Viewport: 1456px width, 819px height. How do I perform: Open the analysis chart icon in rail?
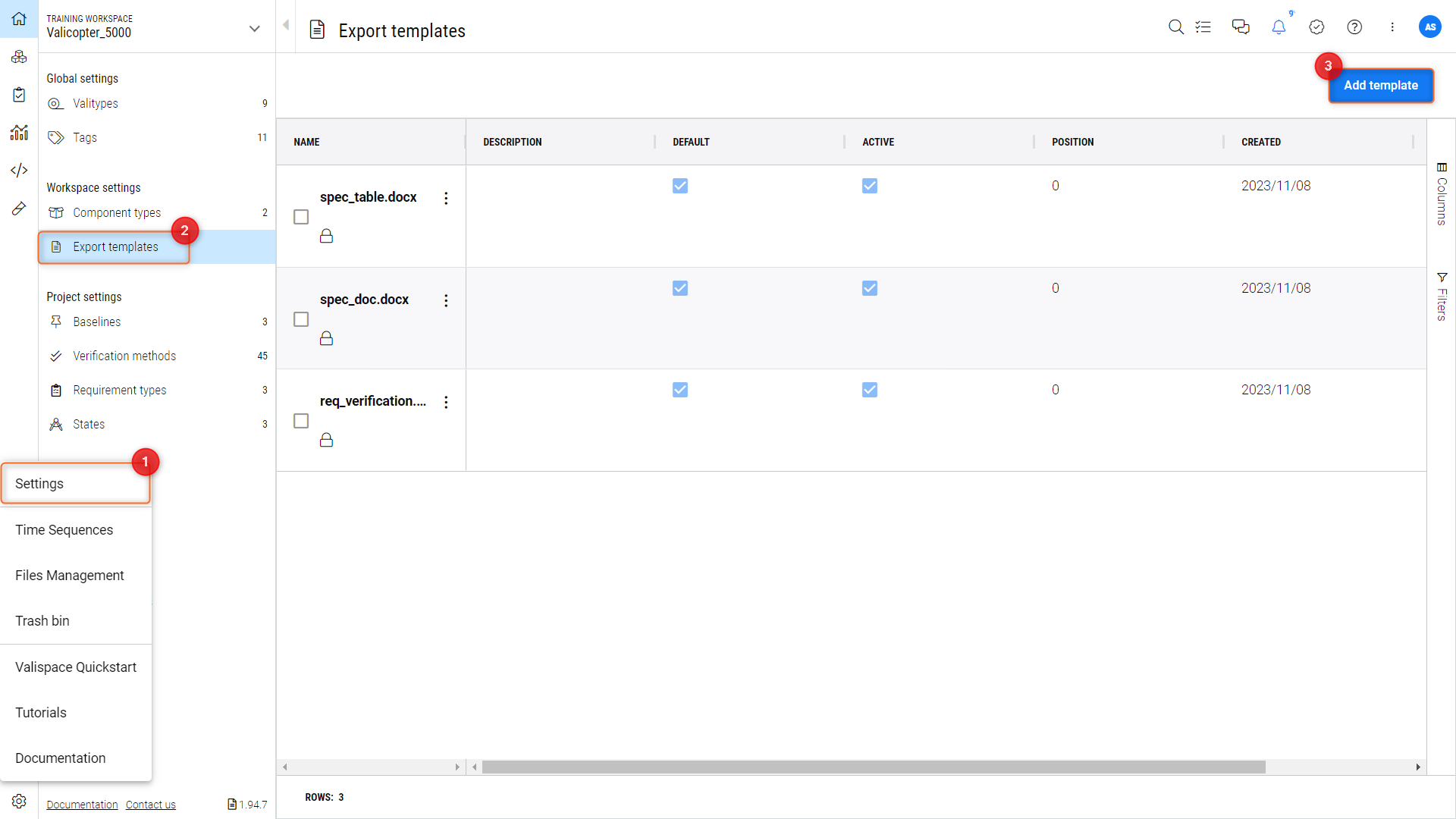point(19,133)
